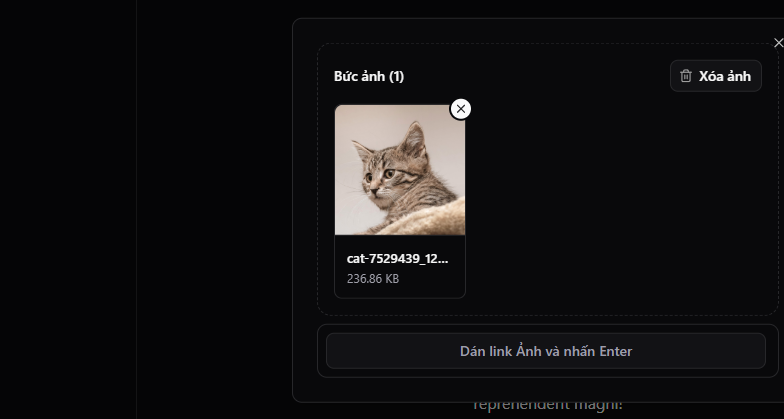Click the Bức ảnh (1) heading
Screen dimensions: 784x419
pyautogui.click(x=369, y=76)
